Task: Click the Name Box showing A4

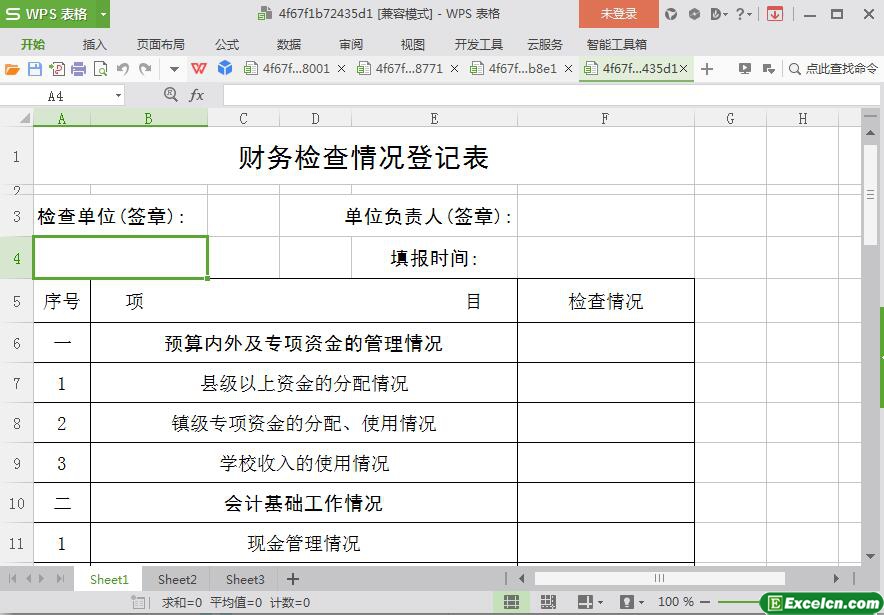Action: coord(56,96)
